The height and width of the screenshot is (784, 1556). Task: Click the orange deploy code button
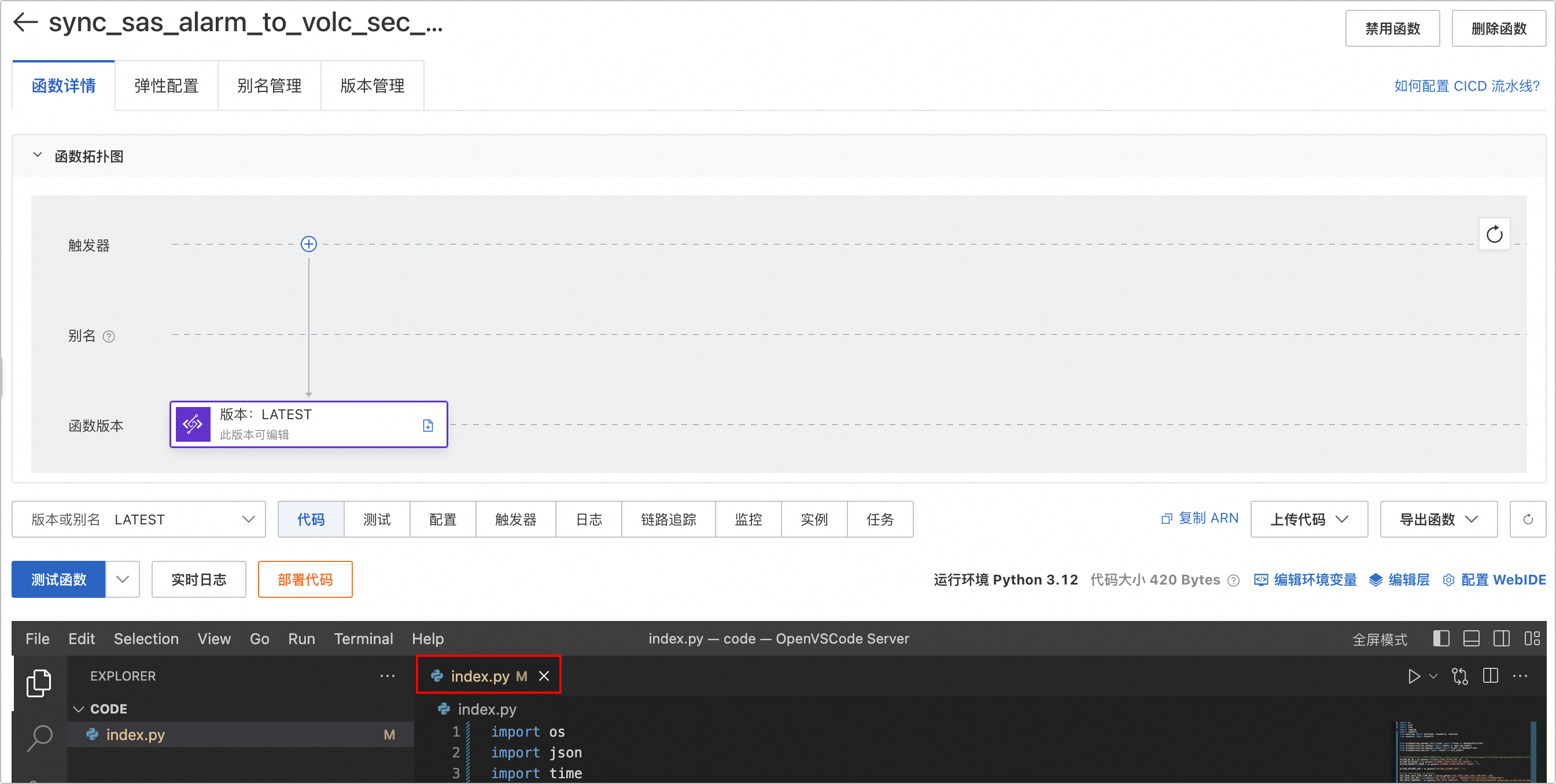coord(305,579)
